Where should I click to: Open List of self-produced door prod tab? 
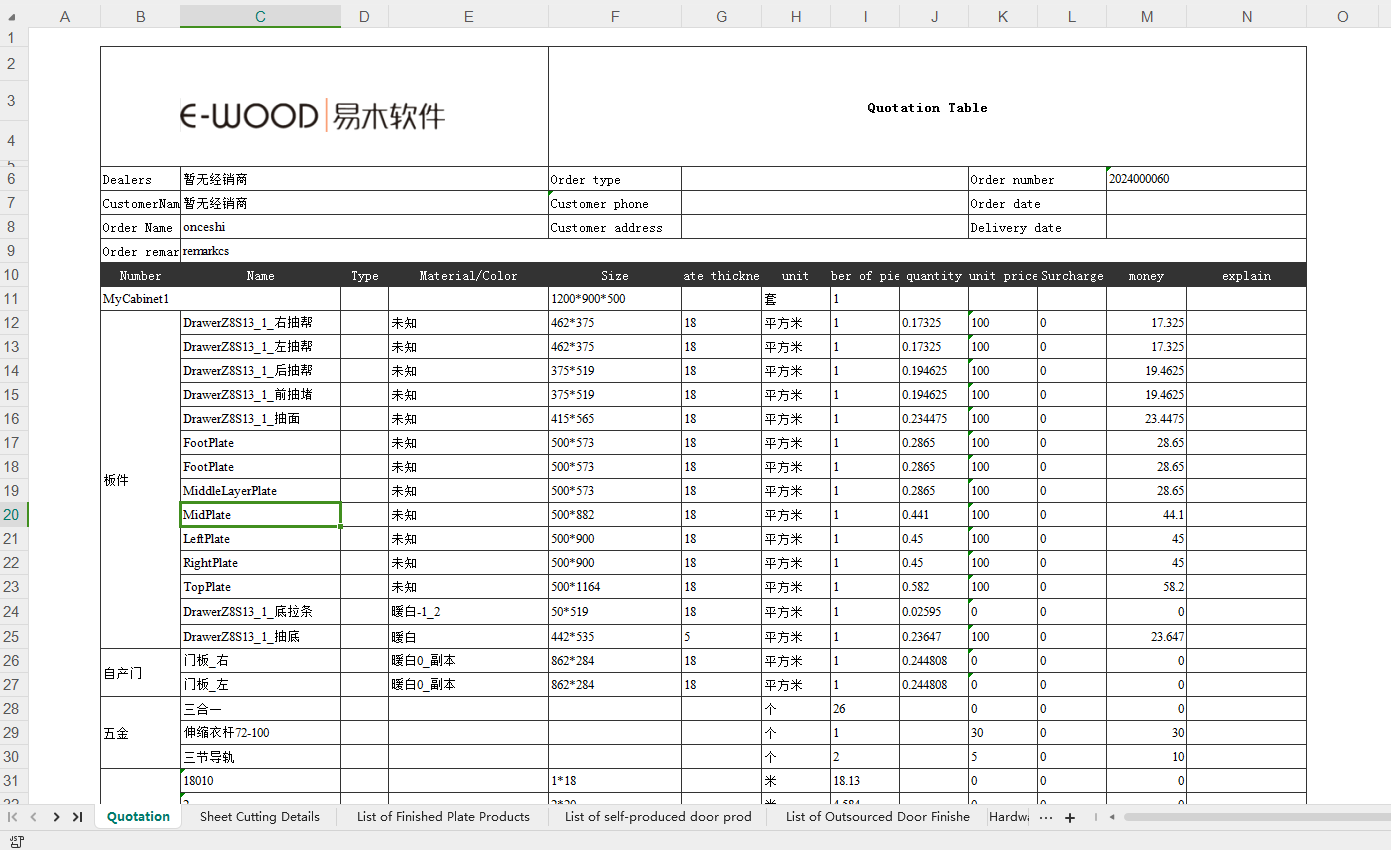point(658,817)
